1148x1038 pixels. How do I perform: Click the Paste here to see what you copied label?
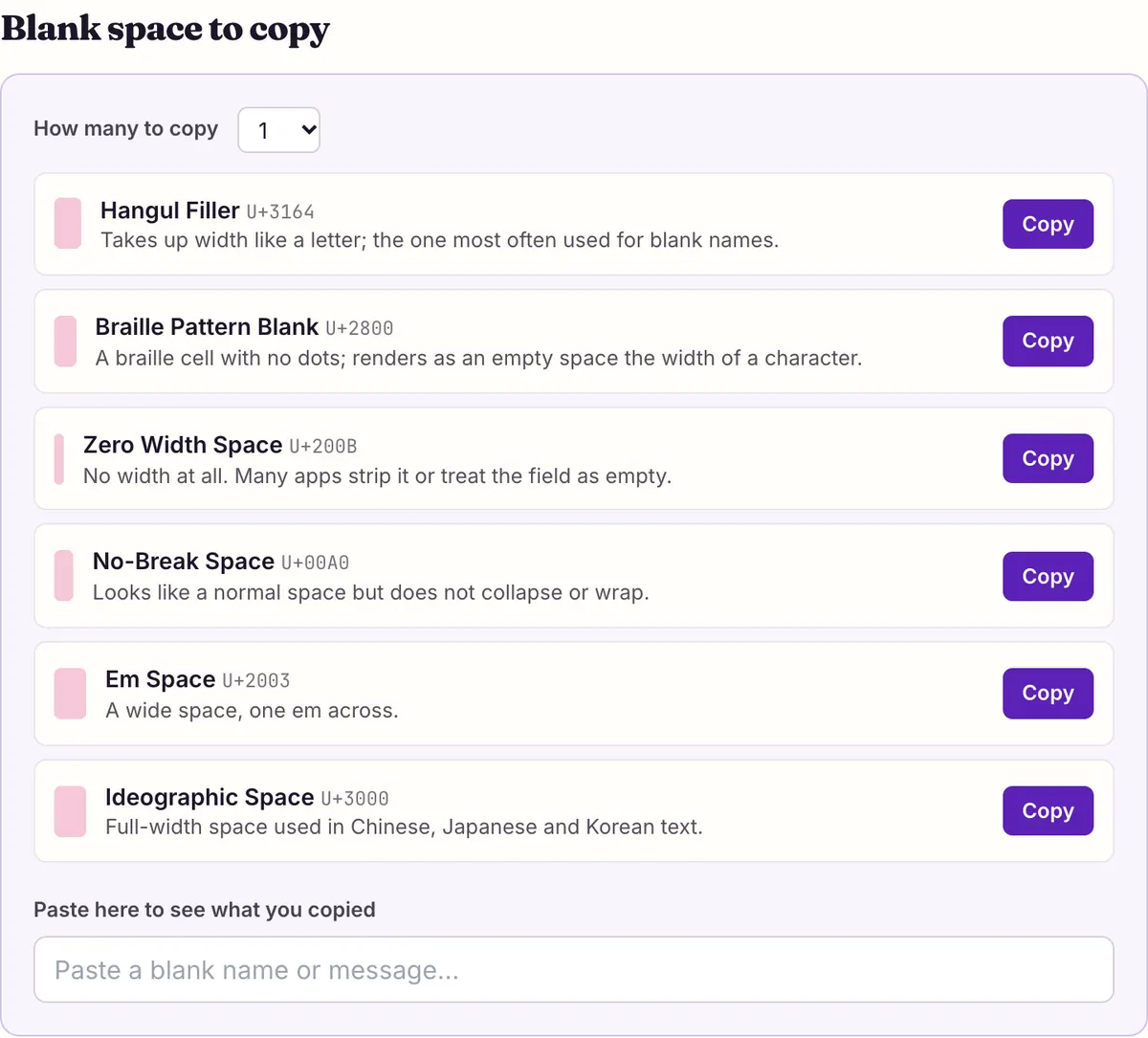[205, 910]
